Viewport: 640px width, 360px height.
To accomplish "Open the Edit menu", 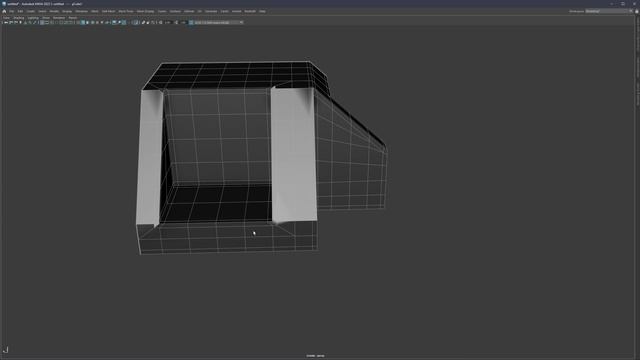I will click(x=20, y=11).
